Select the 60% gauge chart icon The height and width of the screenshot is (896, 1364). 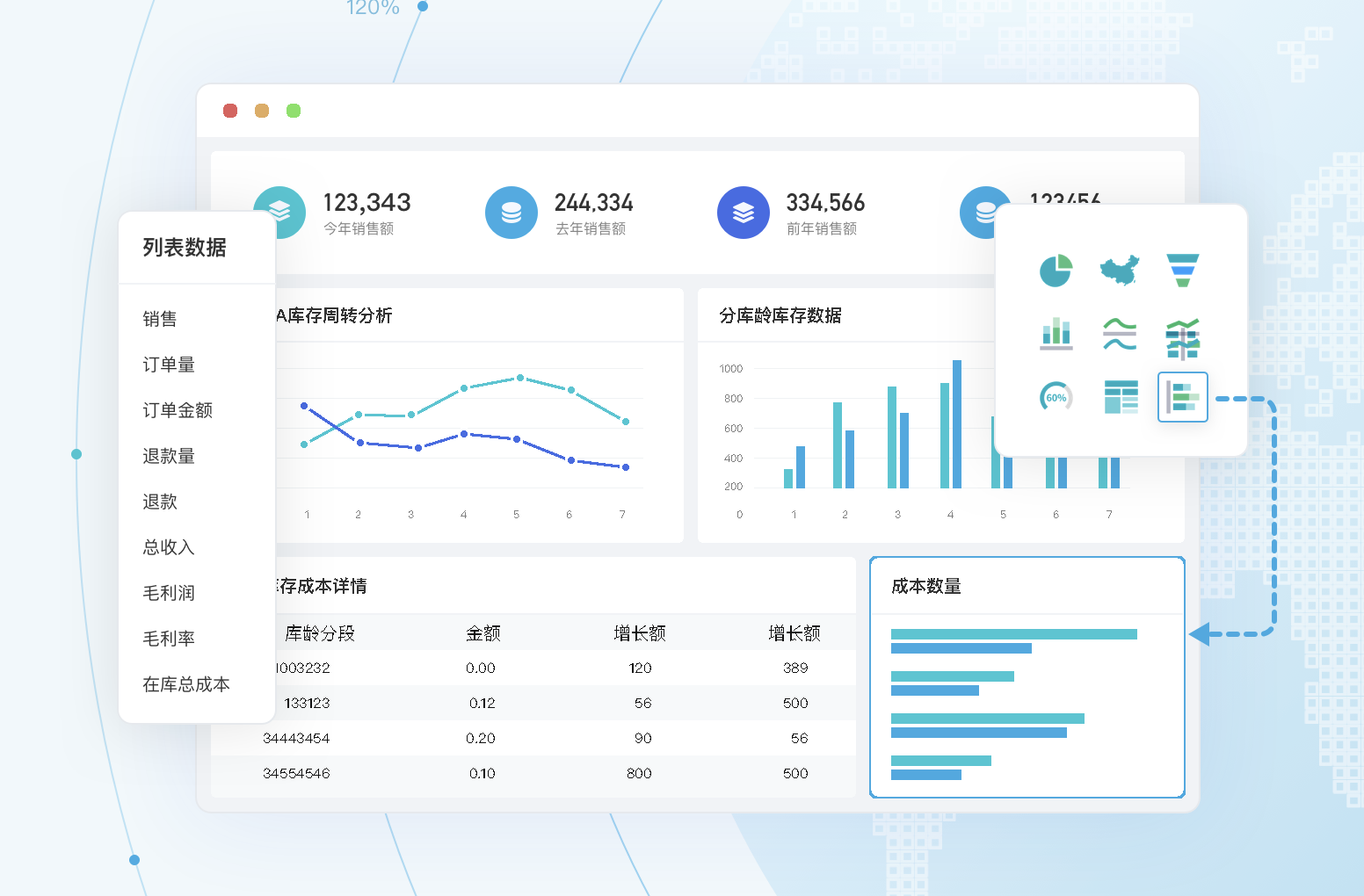[x=1056, y=397]
